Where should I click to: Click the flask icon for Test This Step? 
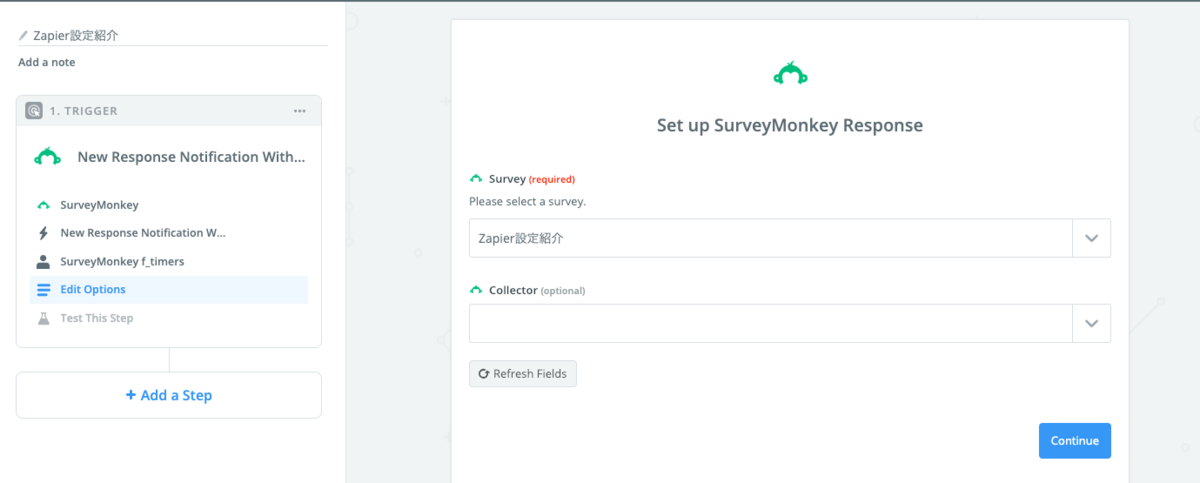43,318
